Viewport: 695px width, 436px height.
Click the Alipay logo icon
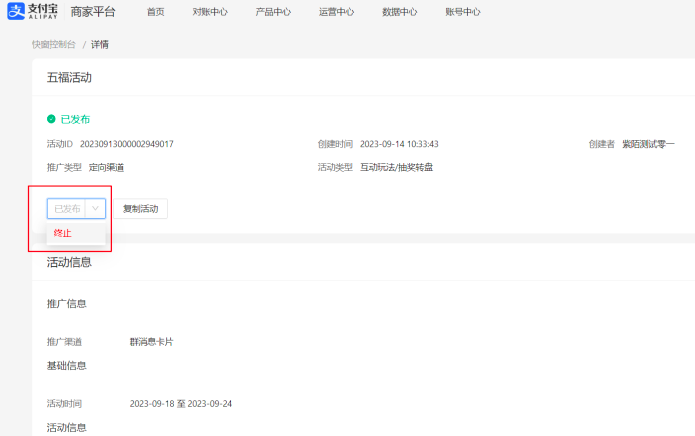coord(17,12)
